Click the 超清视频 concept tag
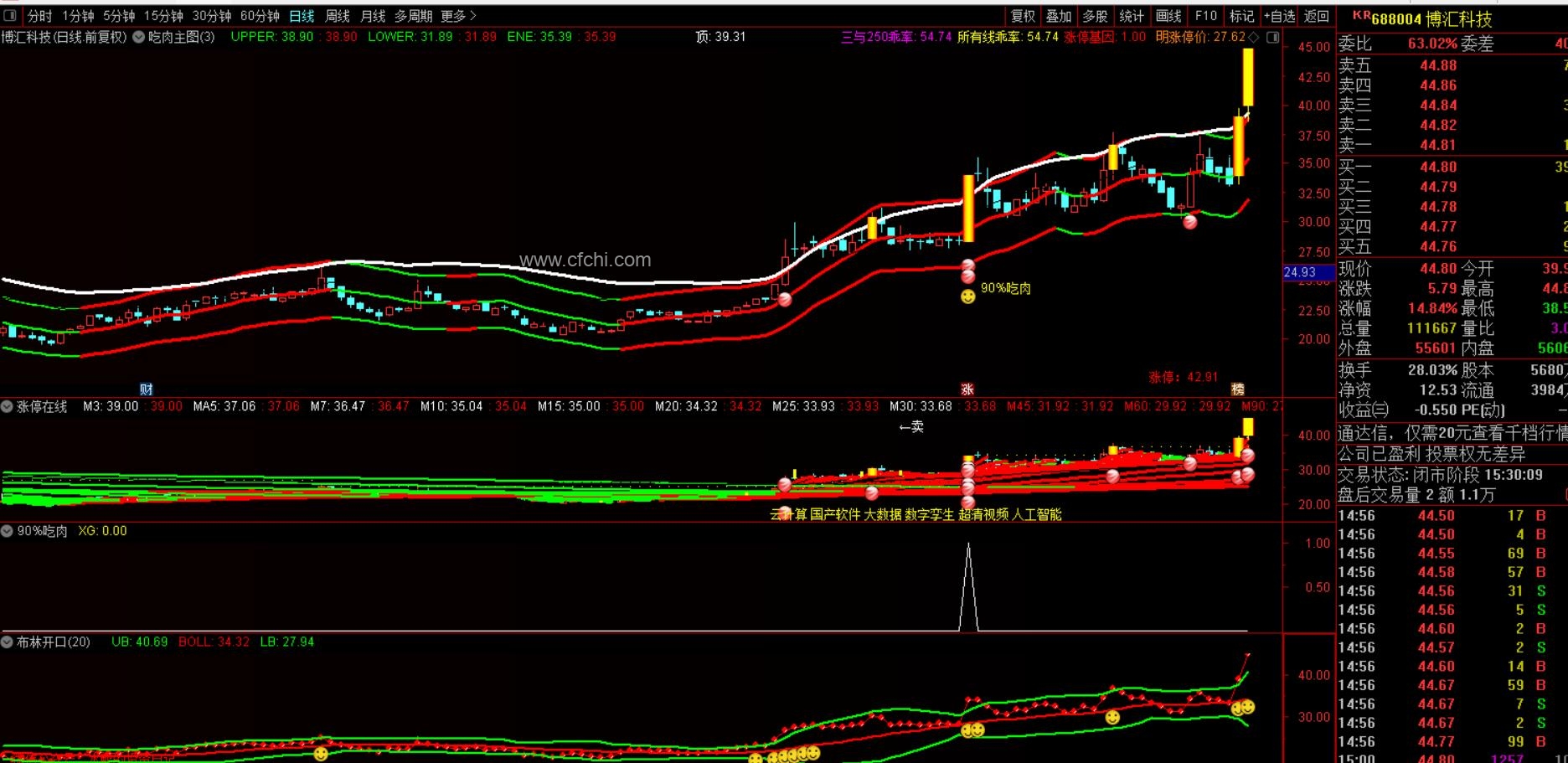 tap(983, 514)
